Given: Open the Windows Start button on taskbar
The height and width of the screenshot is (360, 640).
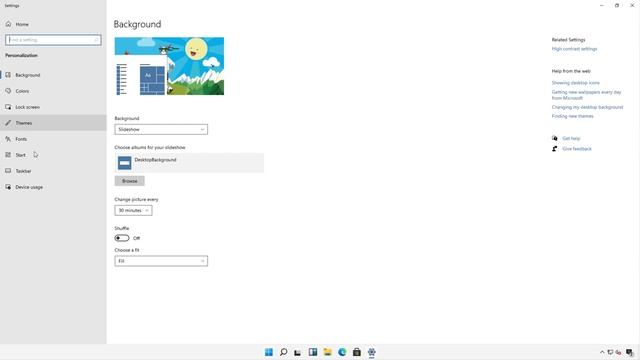Looking at the screenshot, I should tap(269, 352).
